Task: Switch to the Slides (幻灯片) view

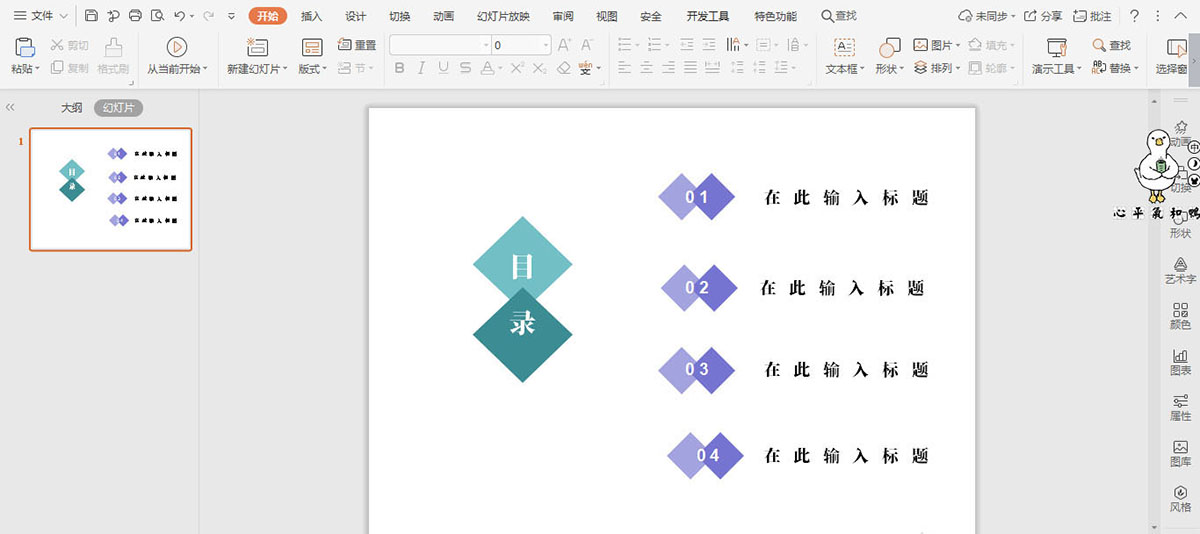Action: (x=118, y=108)
